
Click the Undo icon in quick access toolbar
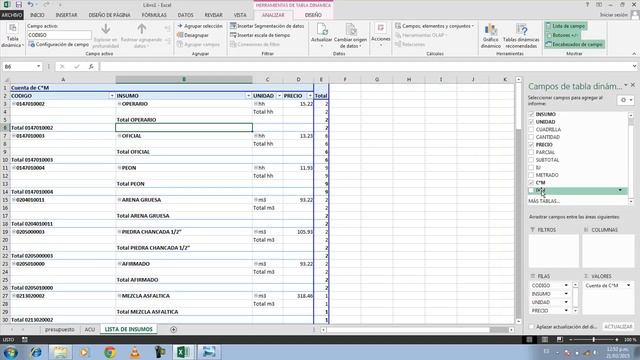(30, 4)
